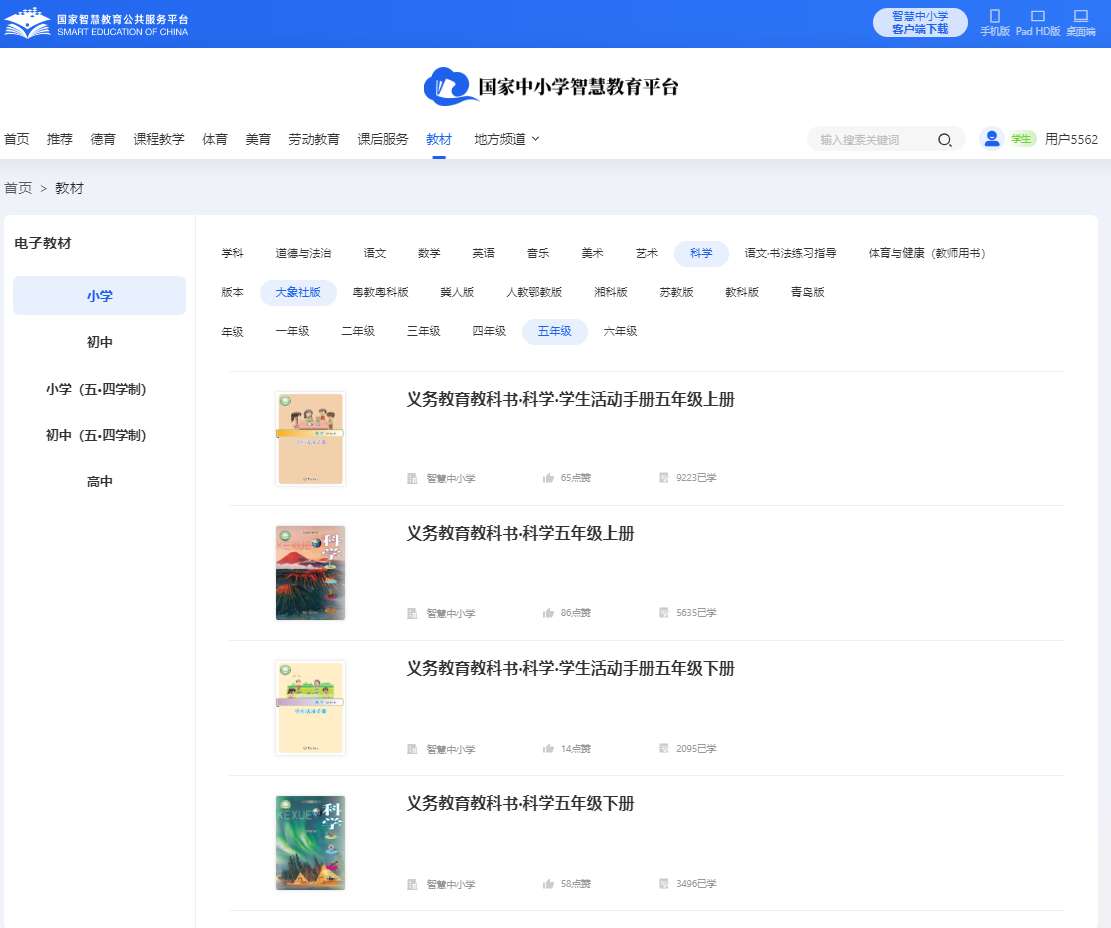Filter subject by 道德与法治
The image size is (1111, 928).
point(303,253)
